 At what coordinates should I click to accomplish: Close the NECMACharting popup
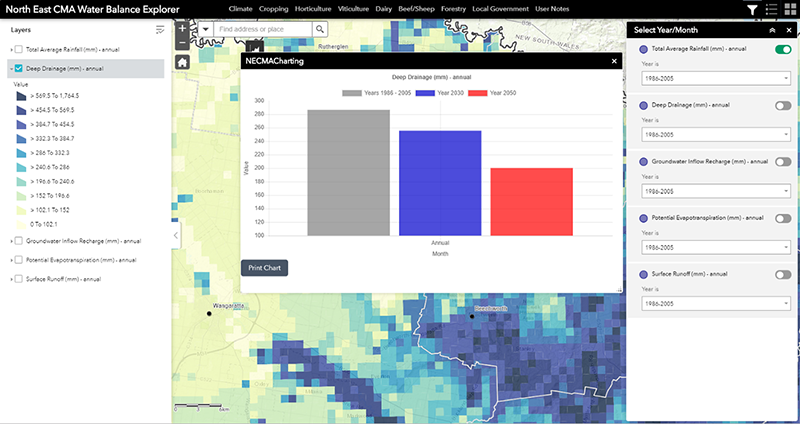[614, 61]
